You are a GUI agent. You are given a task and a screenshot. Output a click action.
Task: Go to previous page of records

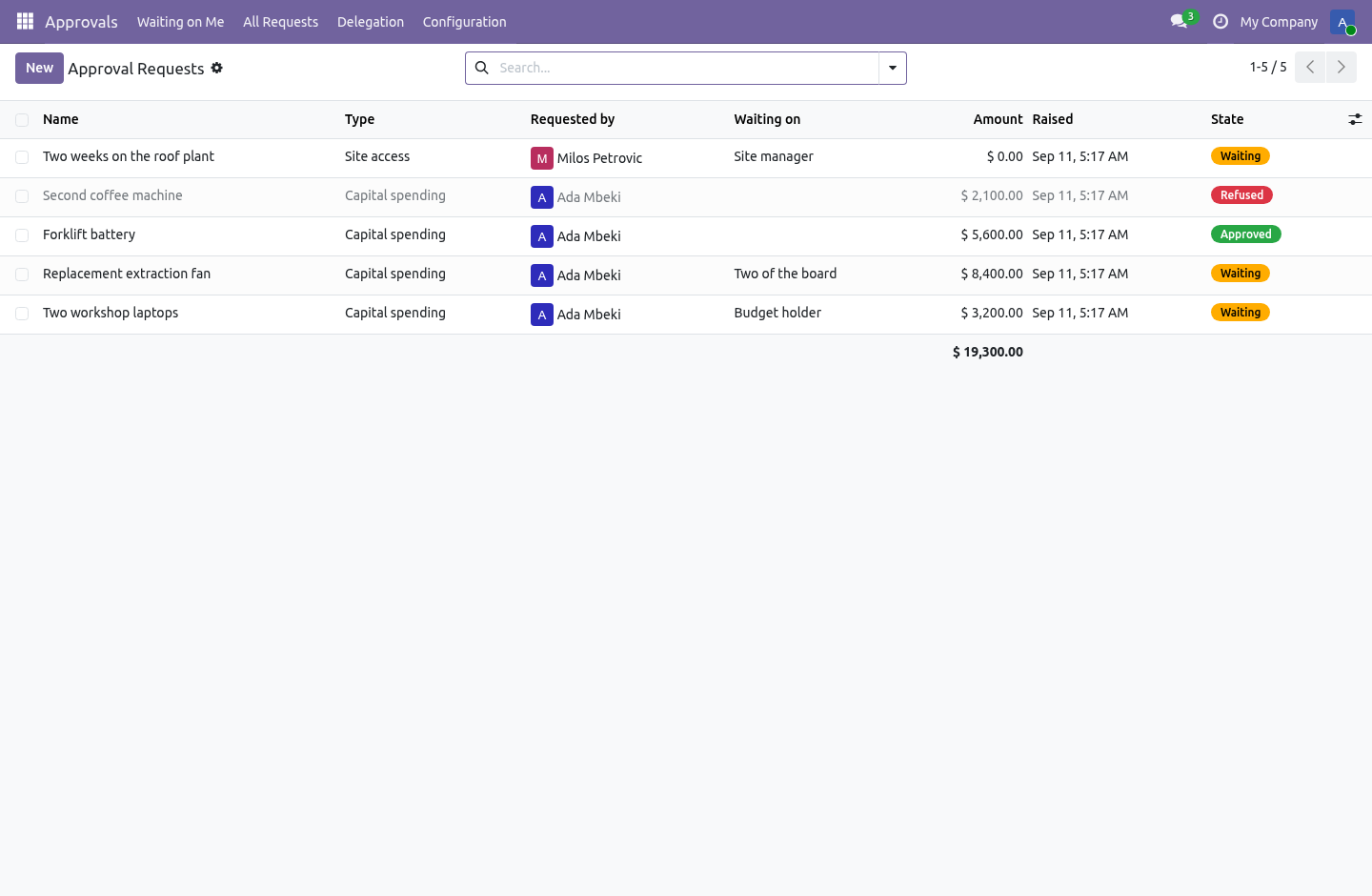point(1310,68)
